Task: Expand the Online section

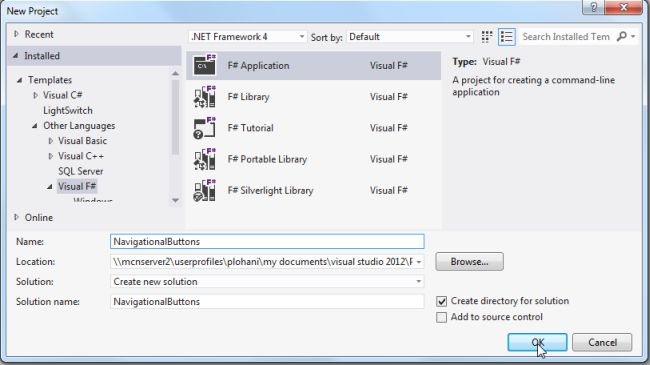Action: pyautogui.click(x=16, y=217)
